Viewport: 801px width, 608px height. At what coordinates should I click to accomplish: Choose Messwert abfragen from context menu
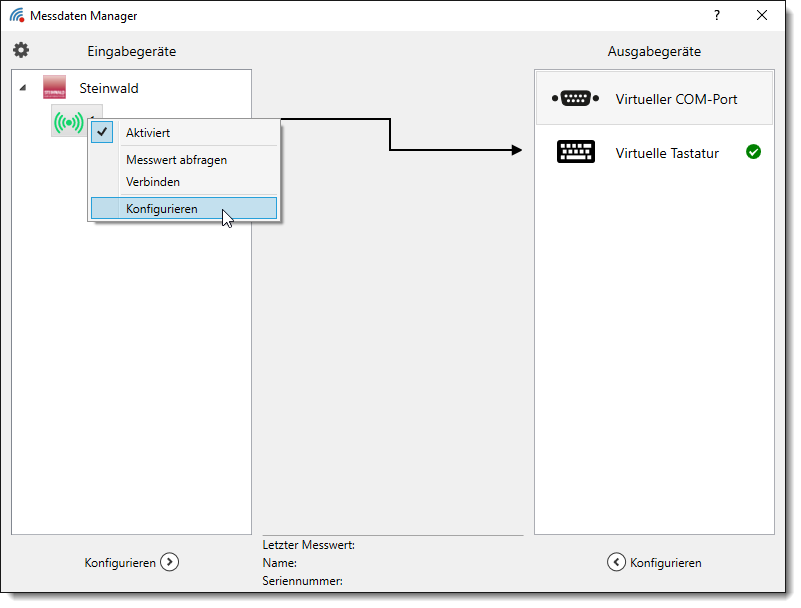coord(176,160)
